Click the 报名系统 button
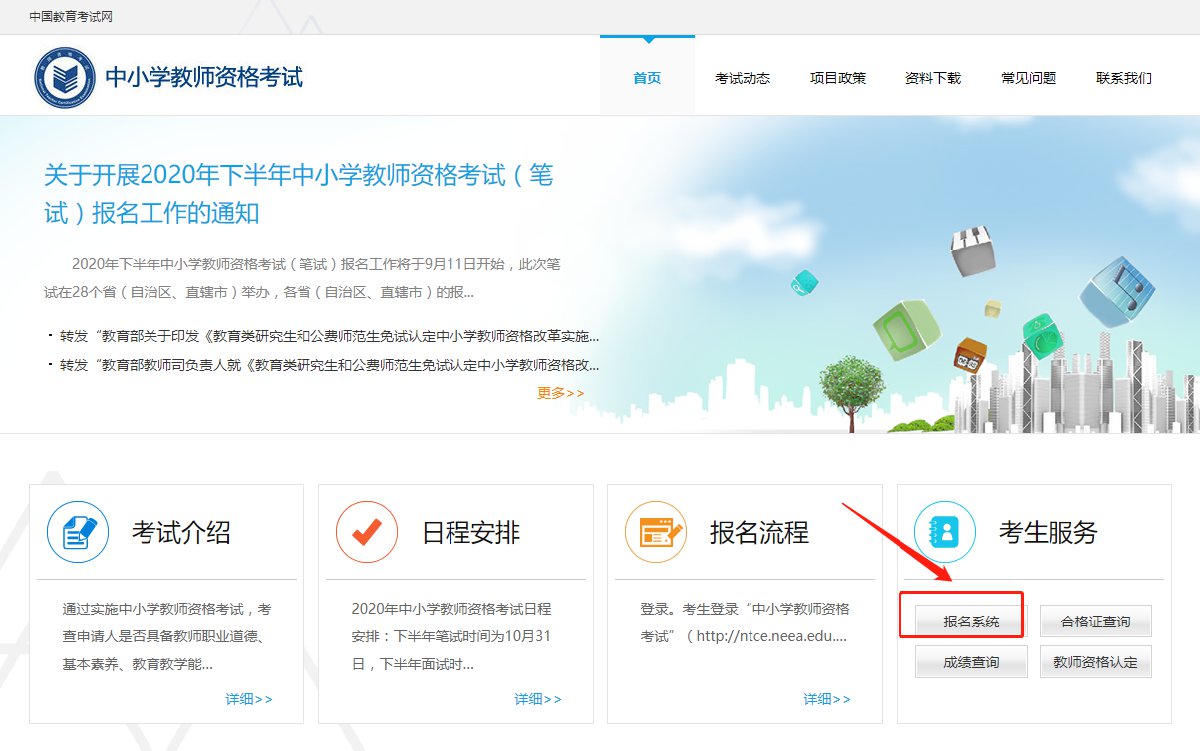This screenshot has height=751, width=1200. (971, 622)
